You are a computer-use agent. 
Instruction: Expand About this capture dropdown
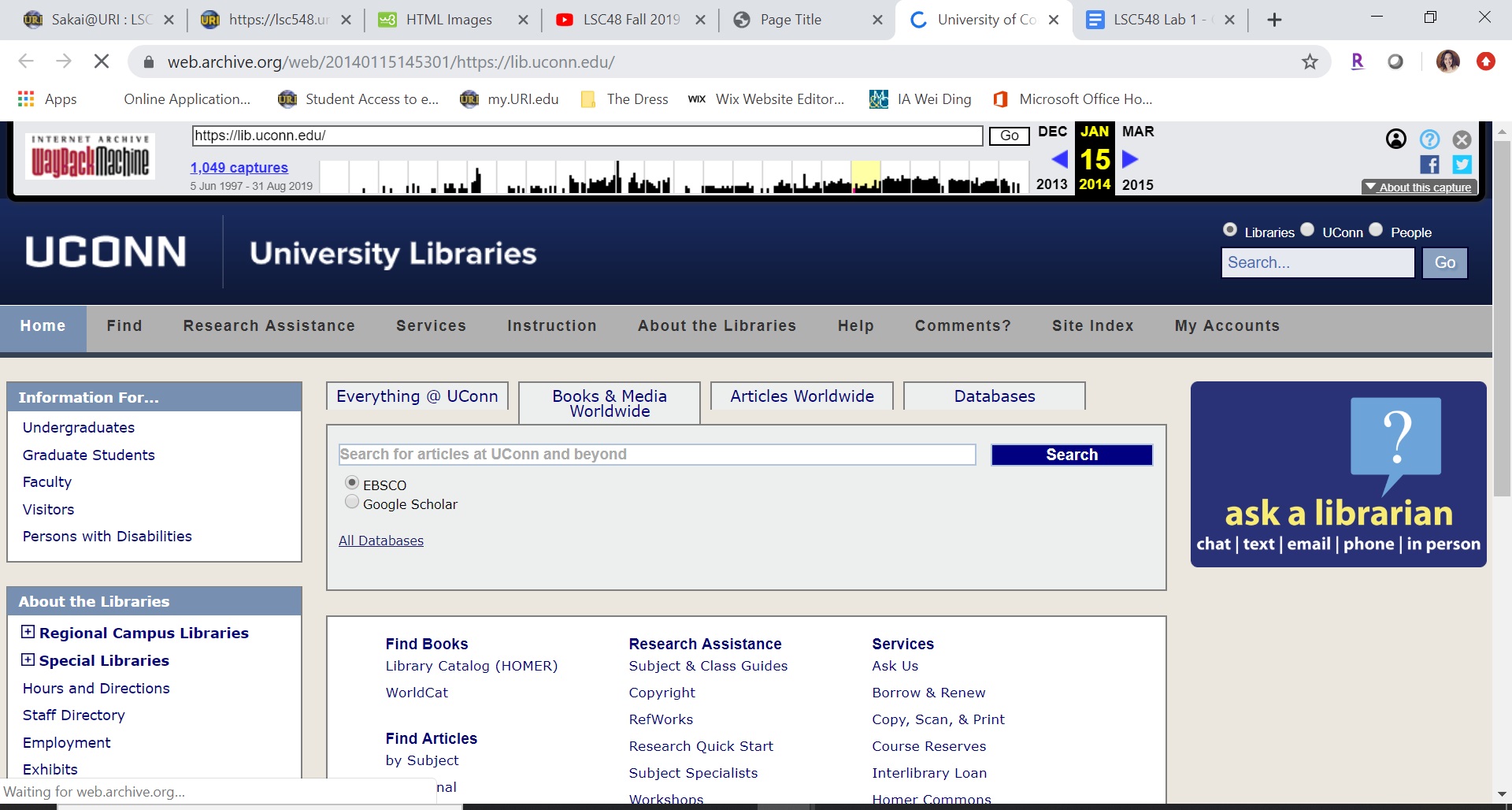click(1419, 187)
